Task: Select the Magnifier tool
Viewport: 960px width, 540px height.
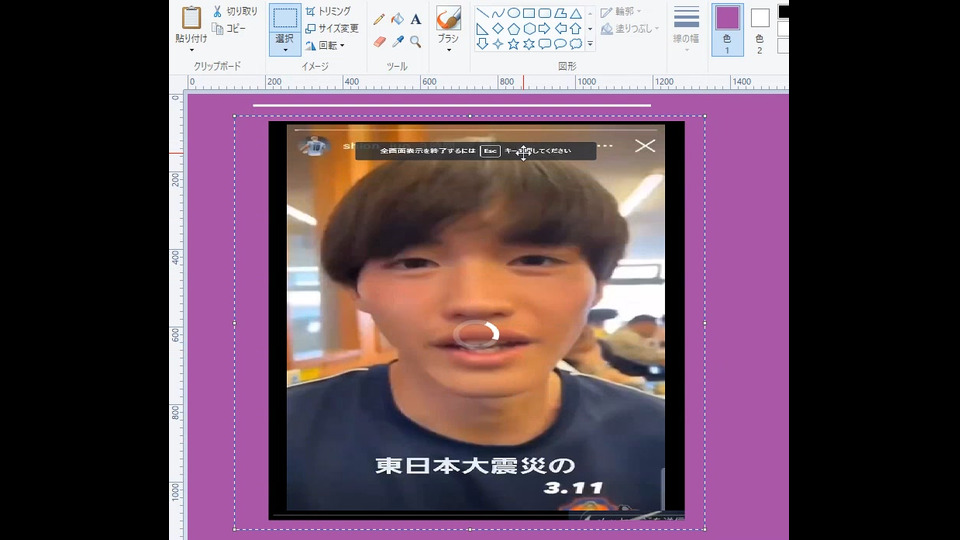Action: tap(416, 42)
